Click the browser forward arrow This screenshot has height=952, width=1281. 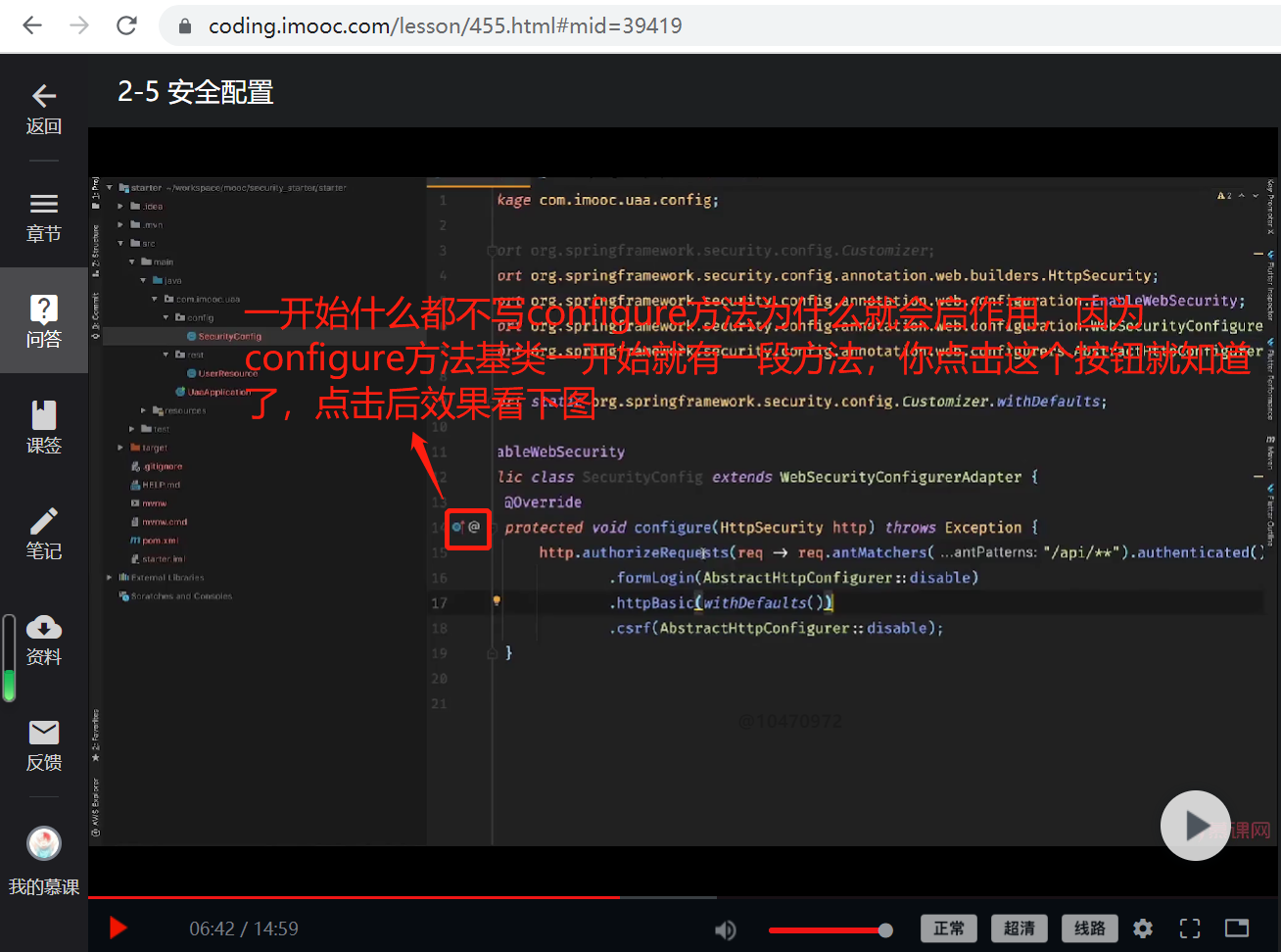[79, 25]
